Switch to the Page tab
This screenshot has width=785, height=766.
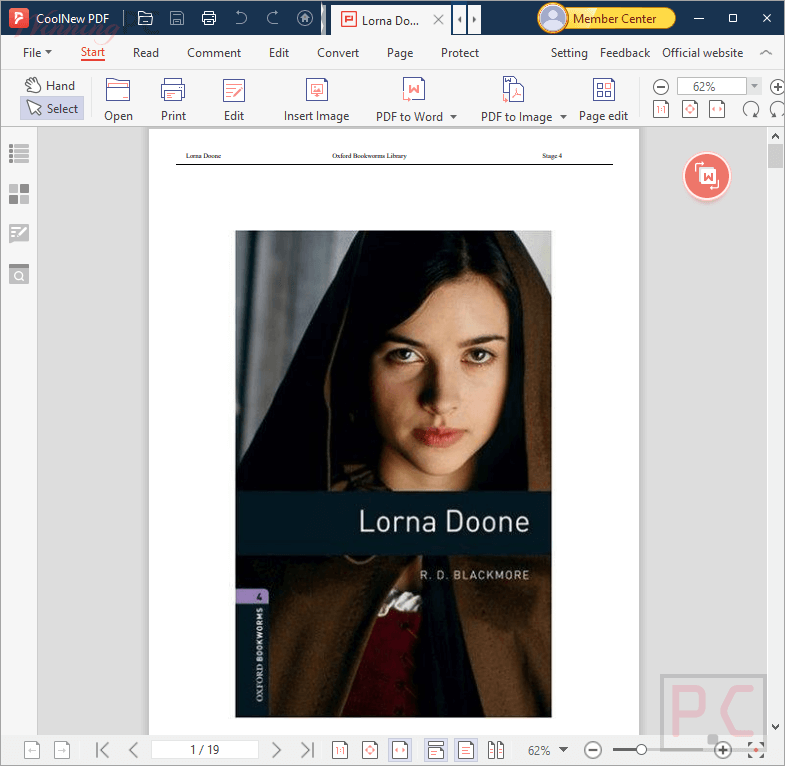(400, 53)
